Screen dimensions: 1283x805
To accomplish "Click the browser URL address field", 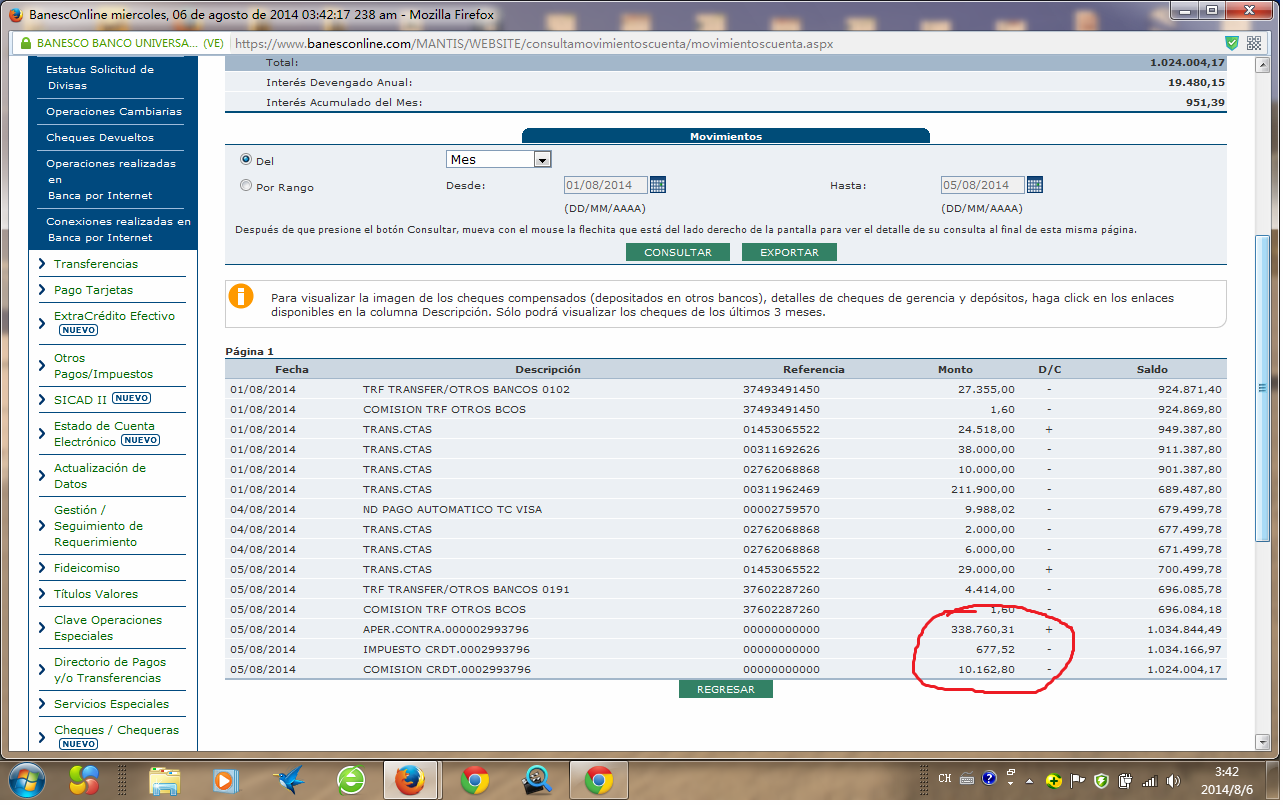I will [725, 44].
